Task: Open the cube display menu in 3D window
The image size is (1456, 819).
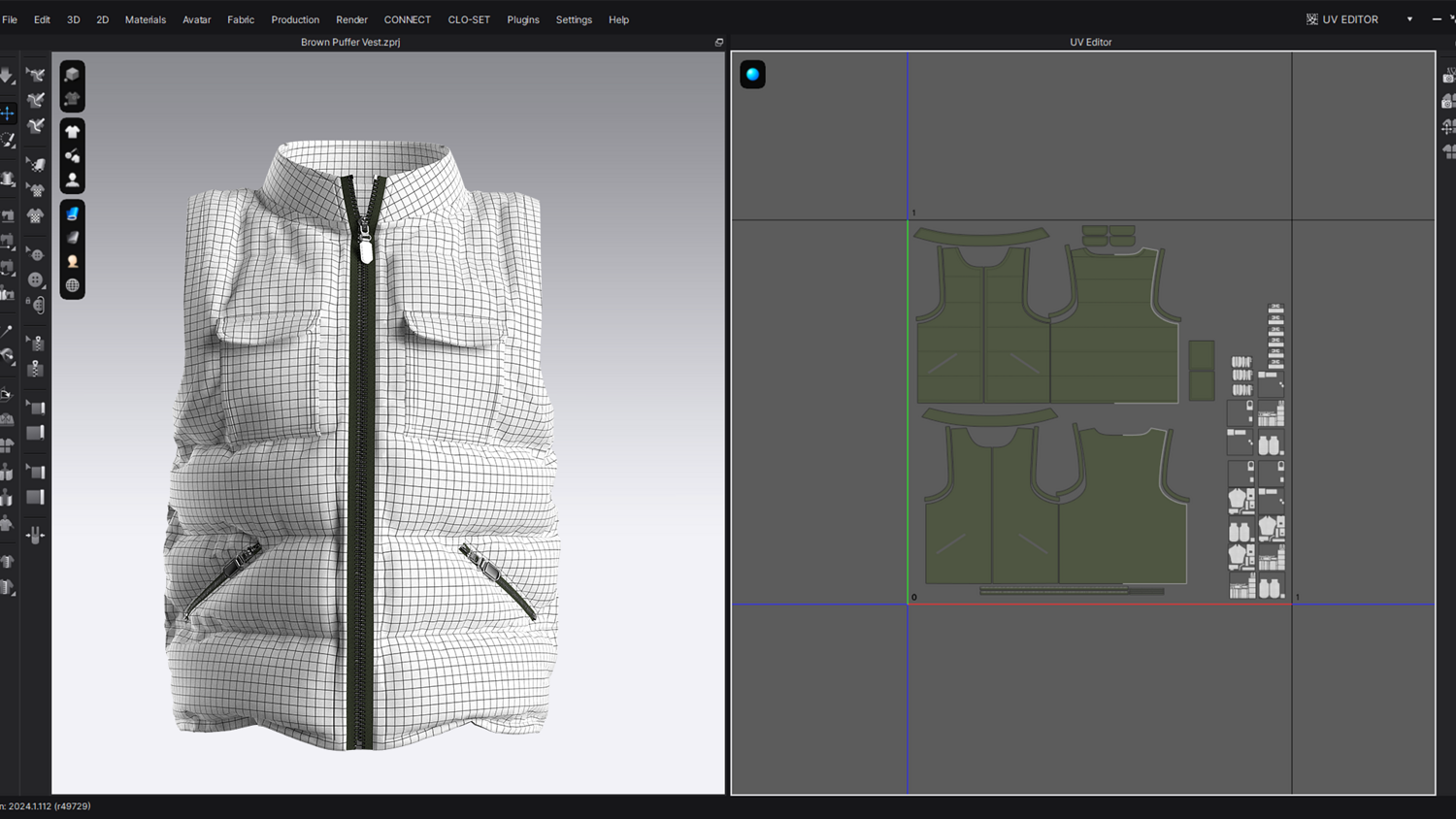Action: click(72, 74)
